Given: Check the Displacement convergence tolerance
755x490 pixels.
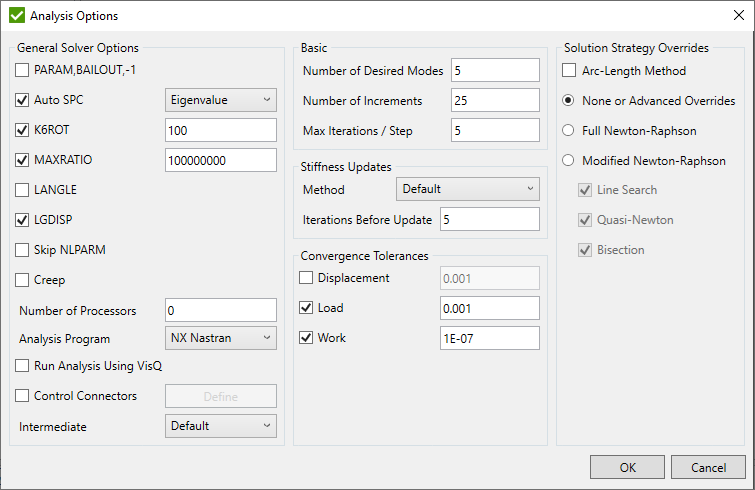Looking at the screenshot, I should coord(307,278).
